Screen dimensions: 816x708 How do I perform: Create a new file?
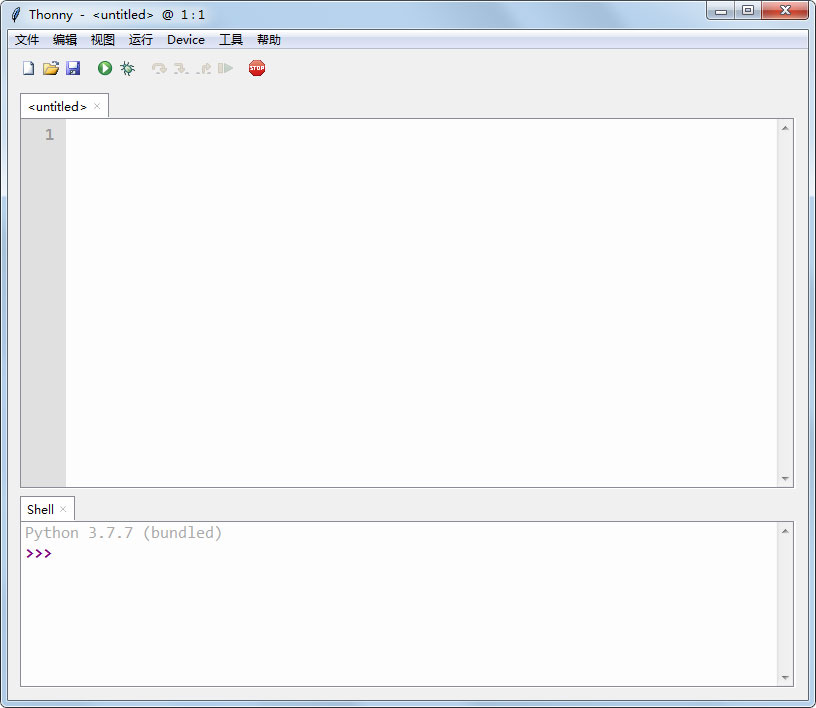[28, 67]
